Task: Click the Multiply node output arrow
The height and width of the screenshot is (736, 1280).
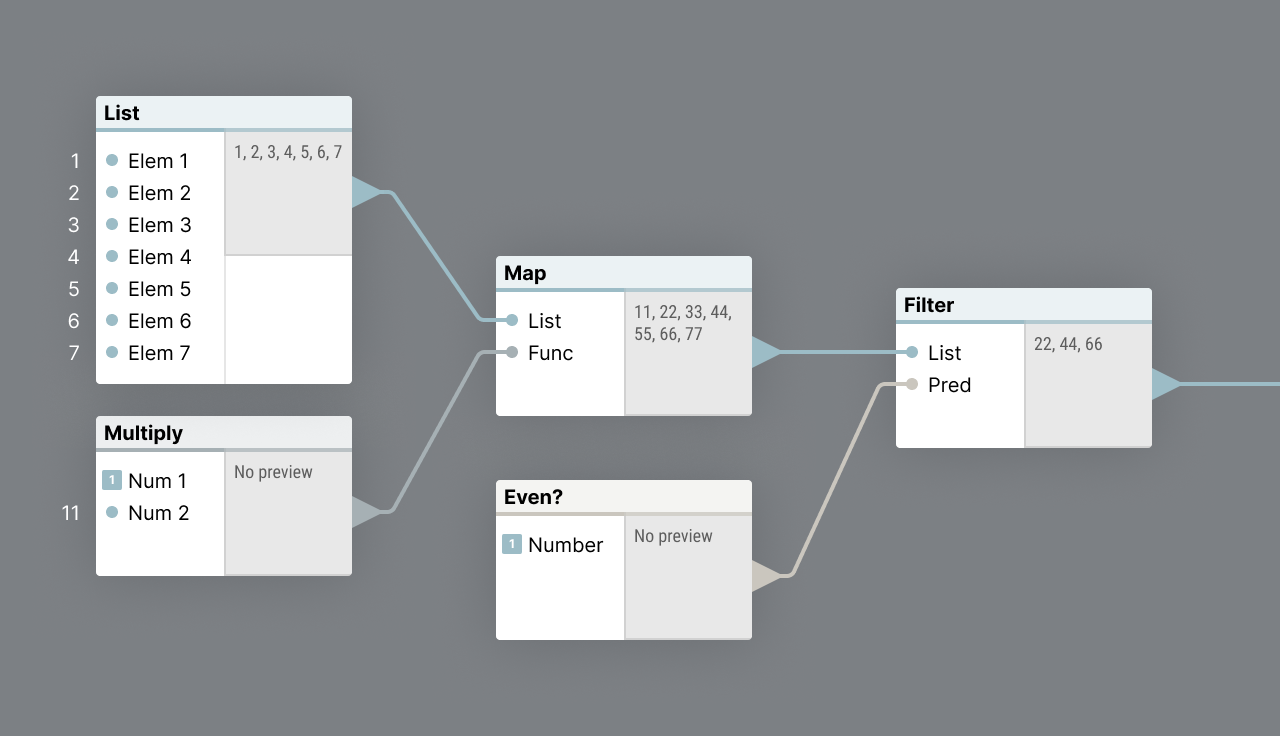Action: (x=366, y=512)
